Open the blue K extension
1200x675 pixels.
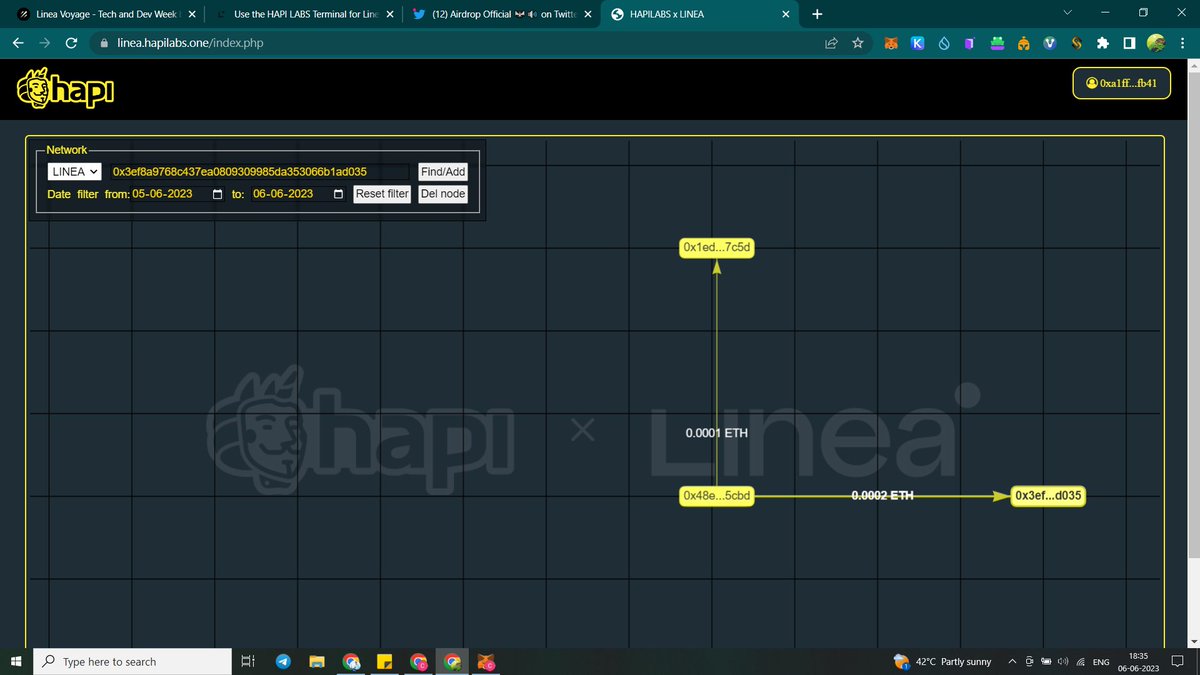click(916, 44)
